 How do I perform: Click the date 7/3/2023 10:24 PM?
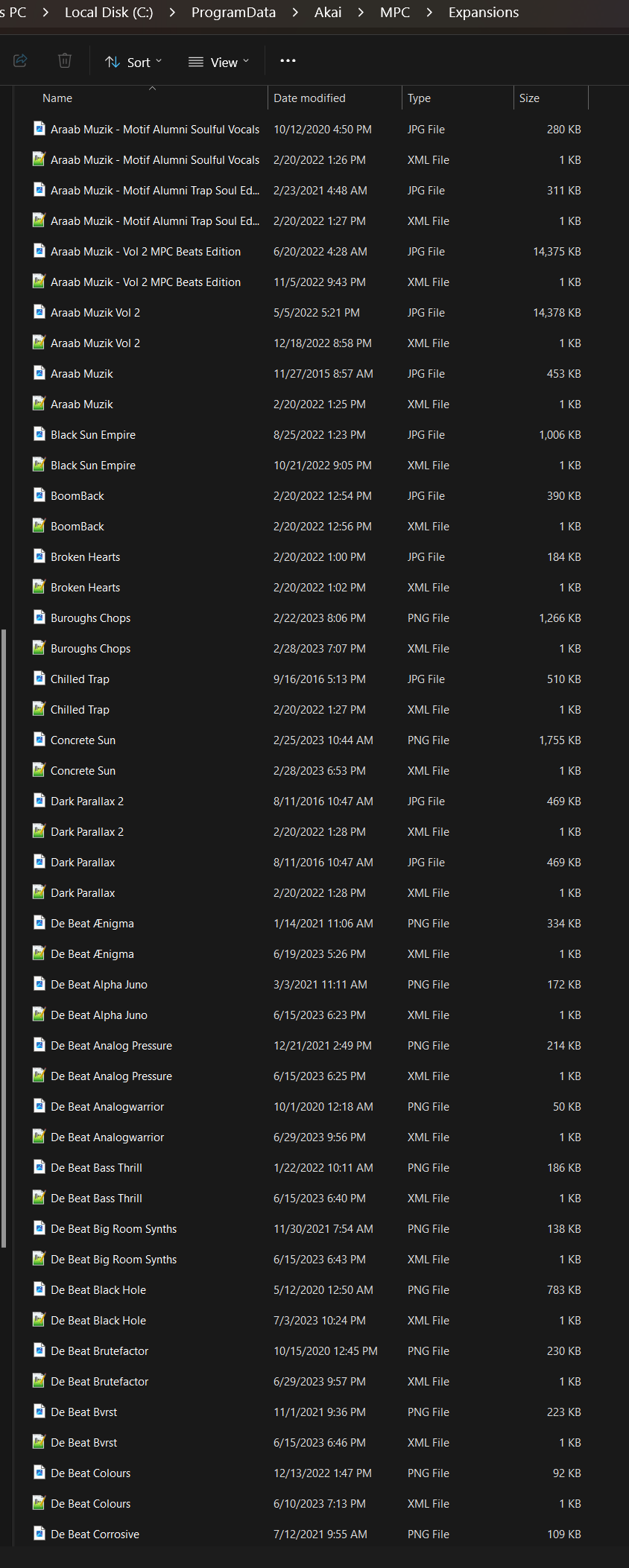[x=320, y=1321]
